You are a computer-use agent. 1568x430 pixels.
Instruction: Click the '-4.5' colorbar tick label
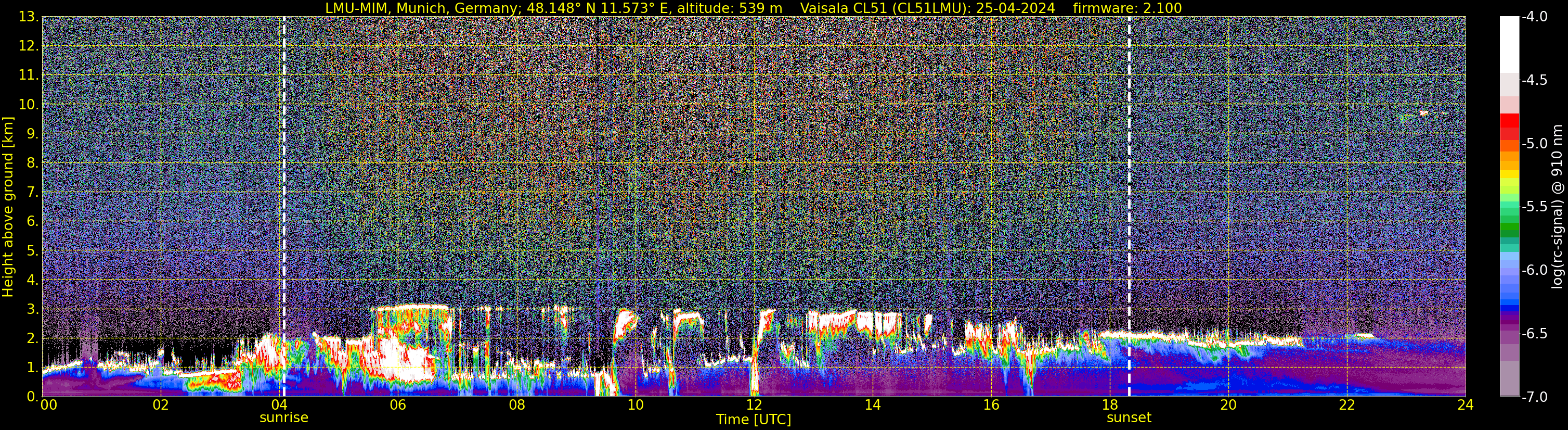[x=1534, y=80]
